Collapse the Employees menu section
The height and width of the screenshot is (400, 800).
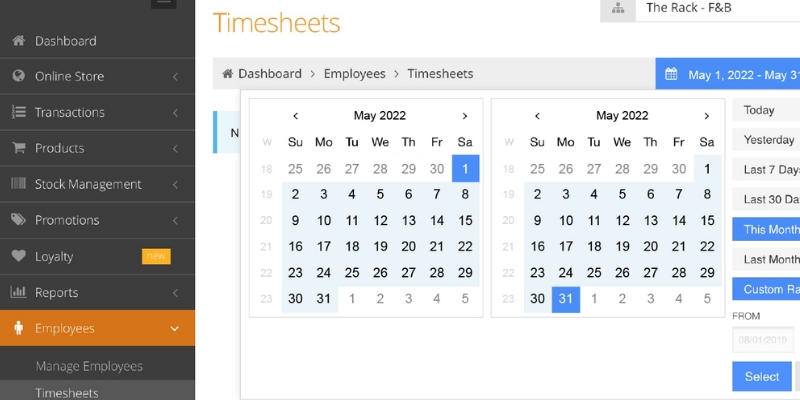[175, 328]
